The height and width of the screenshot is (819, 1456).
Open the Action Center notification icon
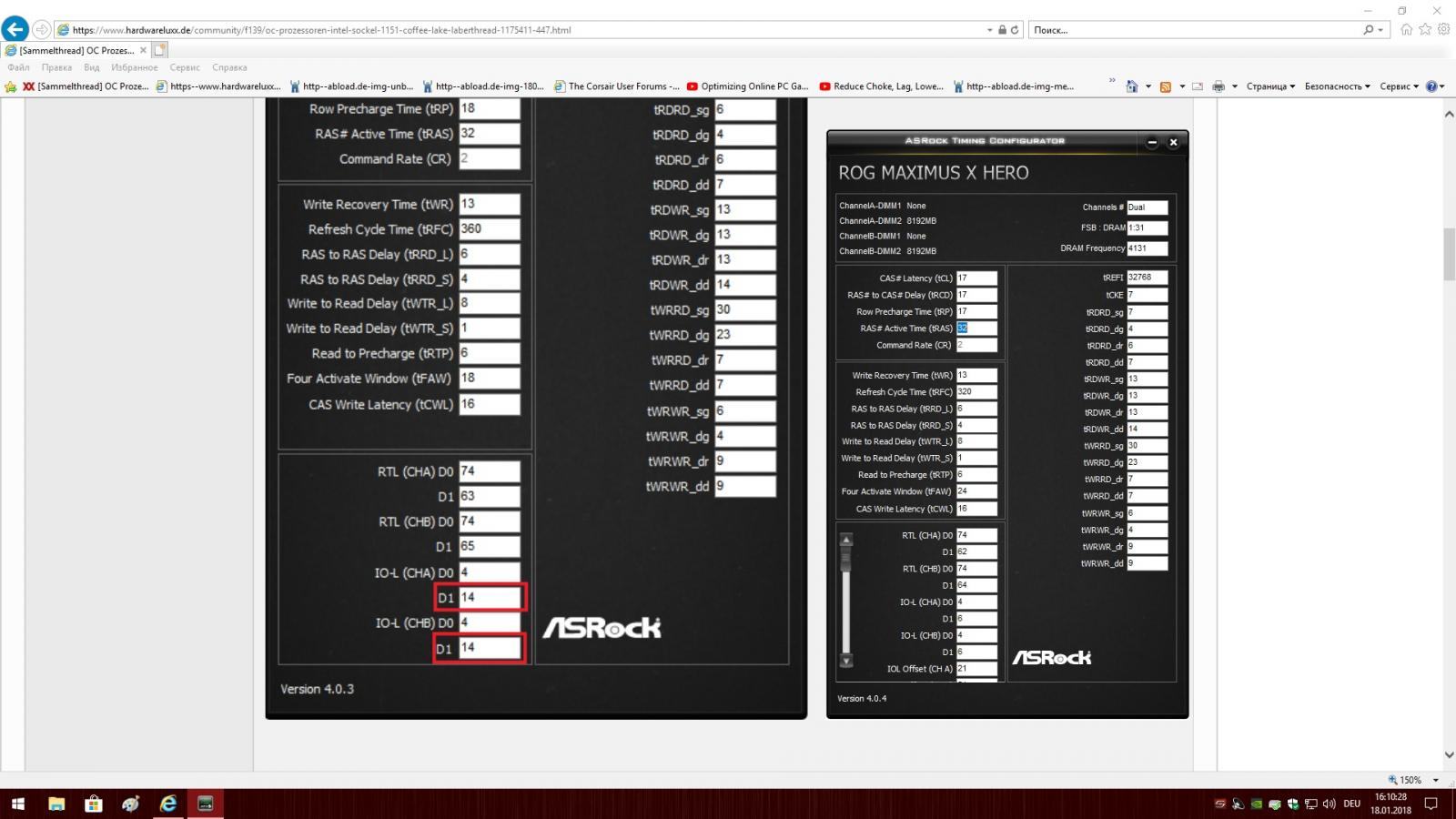point(1431,804)
